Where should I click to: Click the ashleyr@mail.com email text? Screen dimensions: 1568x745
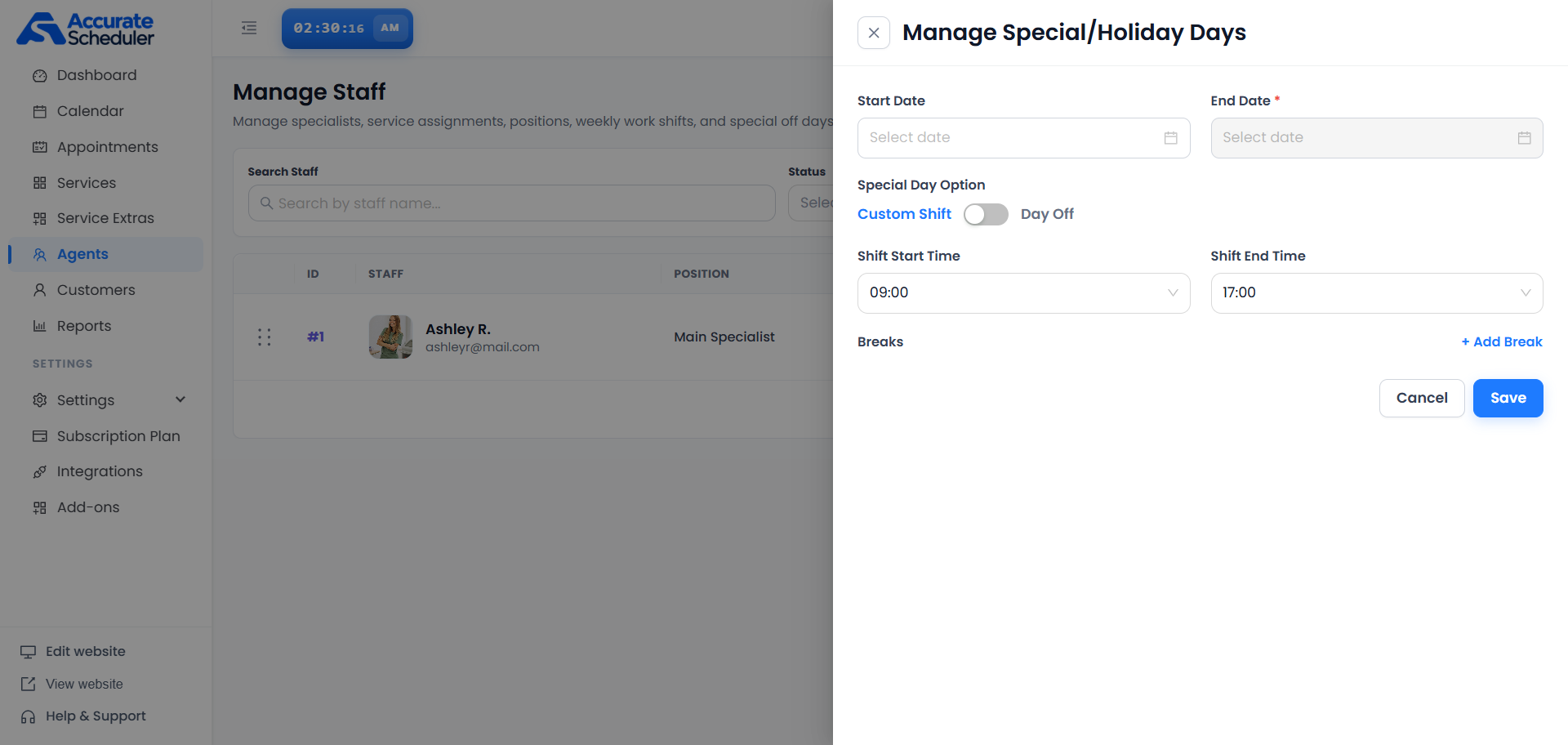click(x=483, y=347)
